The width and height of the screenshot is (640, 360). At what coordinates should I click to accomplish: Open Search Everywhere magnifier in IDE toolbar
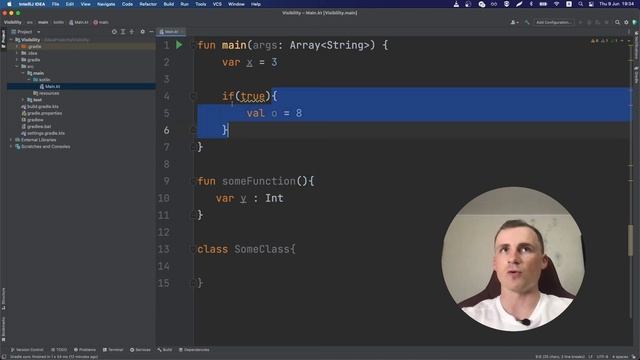point(618,22)
